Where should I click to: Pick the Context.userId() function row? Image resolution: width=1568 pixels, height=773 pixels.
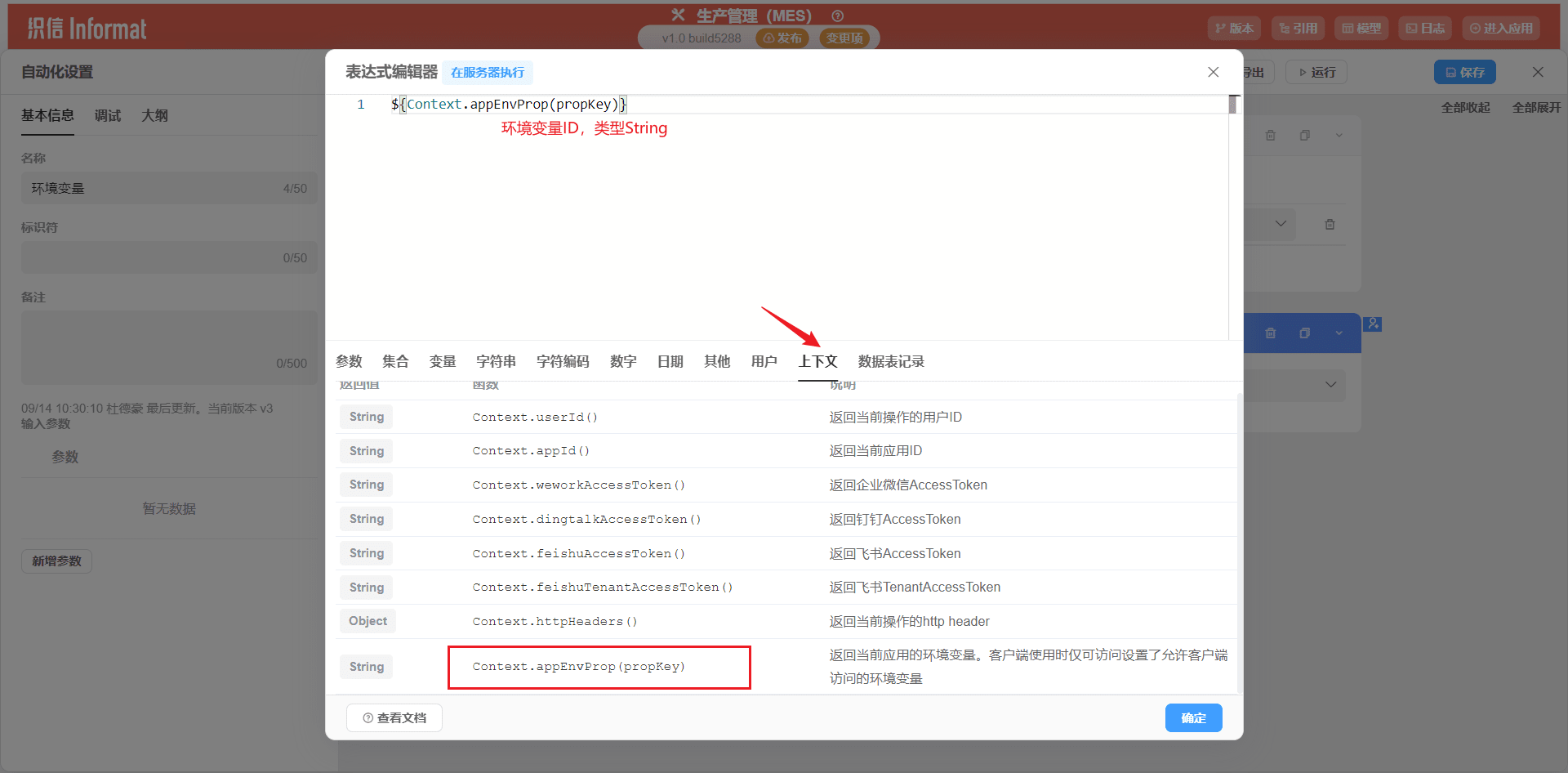click(x=535, y=417)
